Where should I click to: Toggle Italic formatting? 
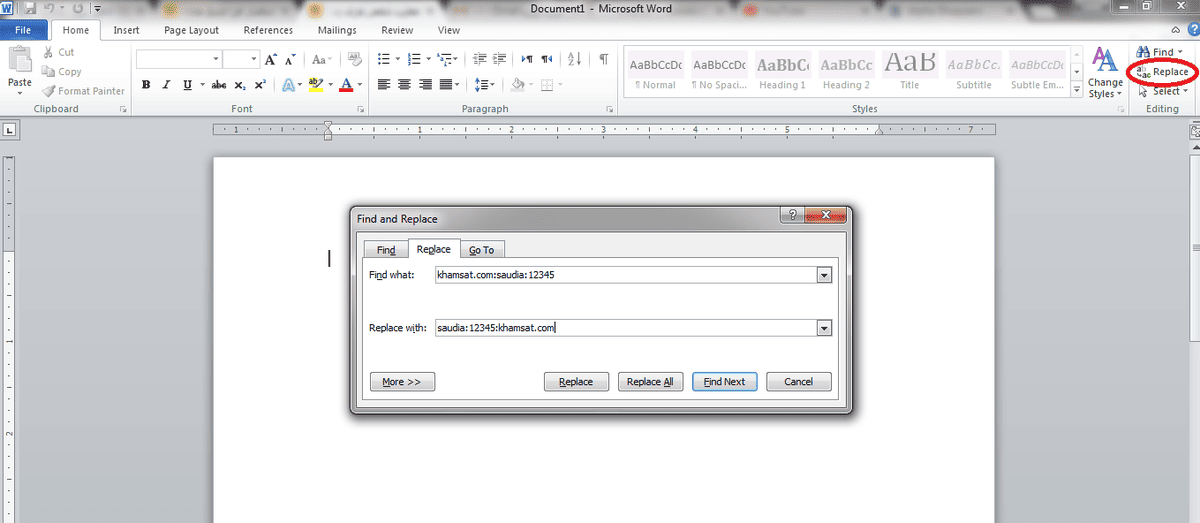coord(165,85)
